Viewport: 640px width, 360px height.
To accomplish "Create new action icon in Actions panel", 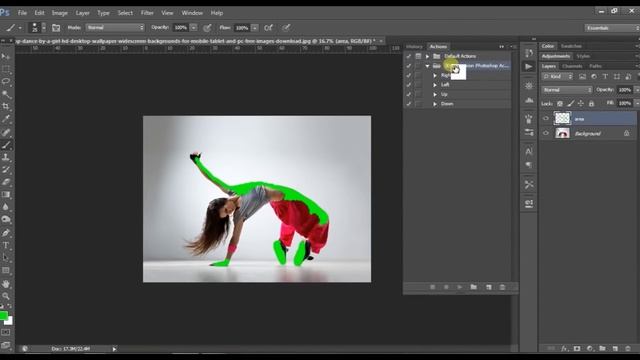I will point(489,287).
